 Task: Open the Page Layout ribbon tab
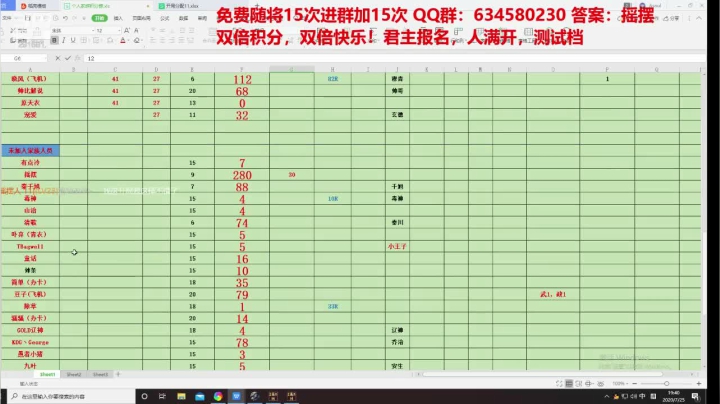(x=141, y=18)
